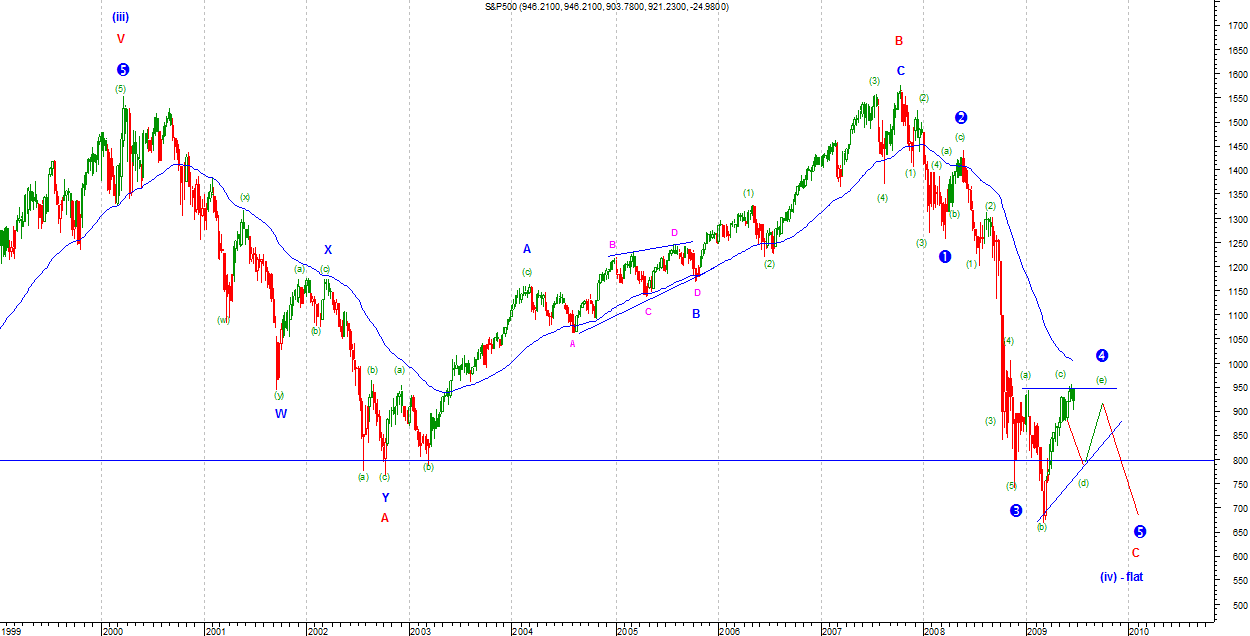This screenshot has height=636, width=1250.
Task: Click the red V wave label
Action: 121,40
